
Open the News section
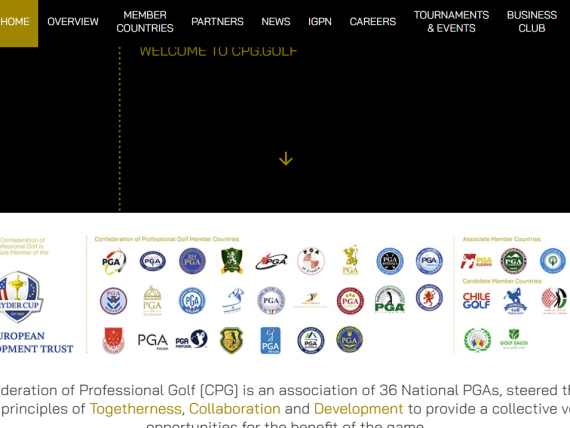(276, 22)
